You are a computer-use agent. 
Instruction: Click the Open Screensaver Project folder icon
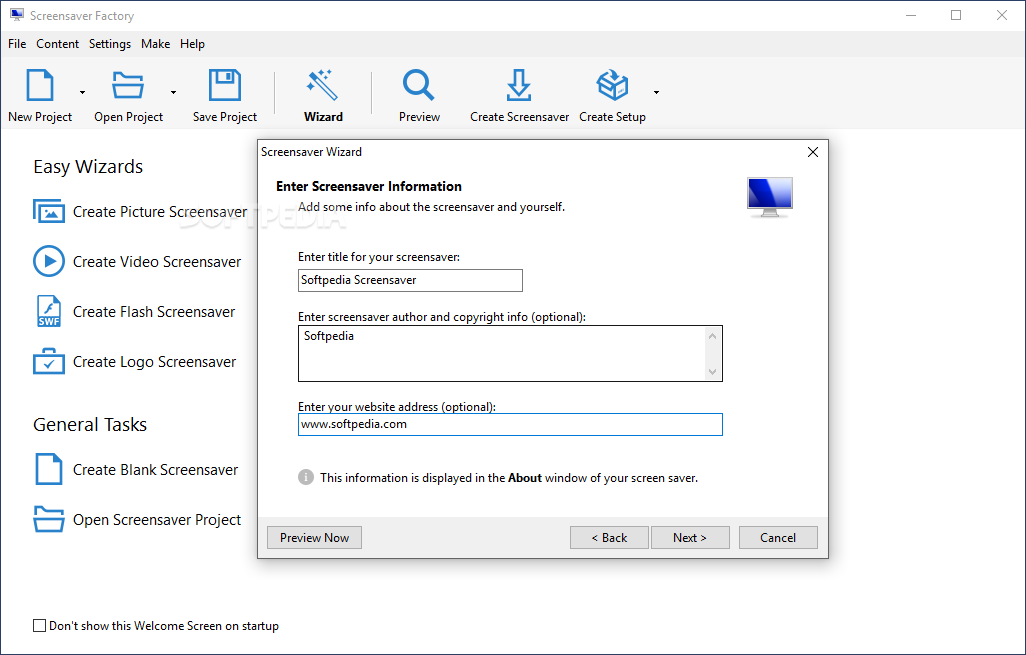[x=49, y=519]
